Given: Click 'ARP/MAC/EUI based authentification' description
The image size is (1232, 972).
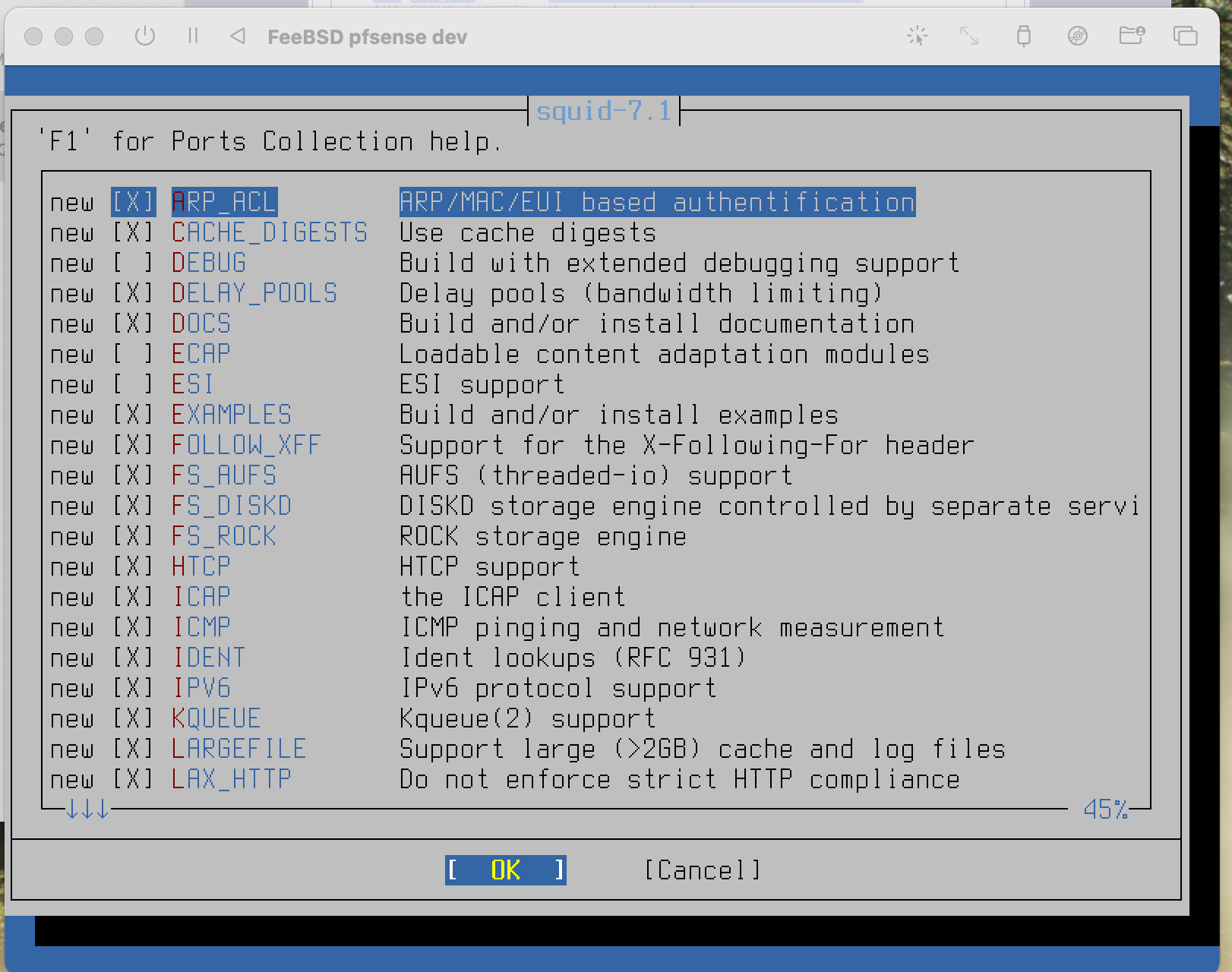Looking at the screenshot, I should pos(658,203).
